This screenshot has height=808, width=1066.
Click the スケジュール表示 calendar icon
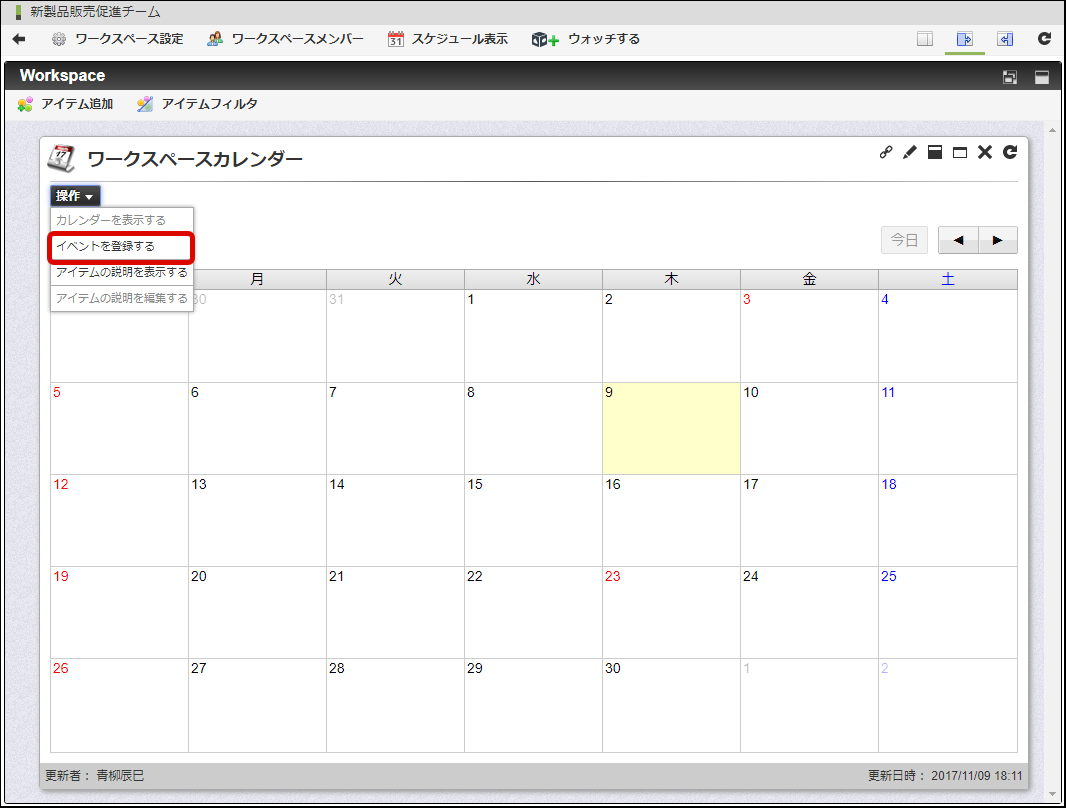coord(396,39)
